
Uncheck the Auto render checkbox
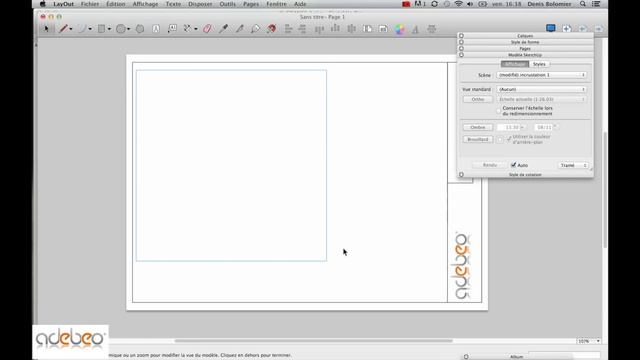pyautogui.click(x=513, y=165)
